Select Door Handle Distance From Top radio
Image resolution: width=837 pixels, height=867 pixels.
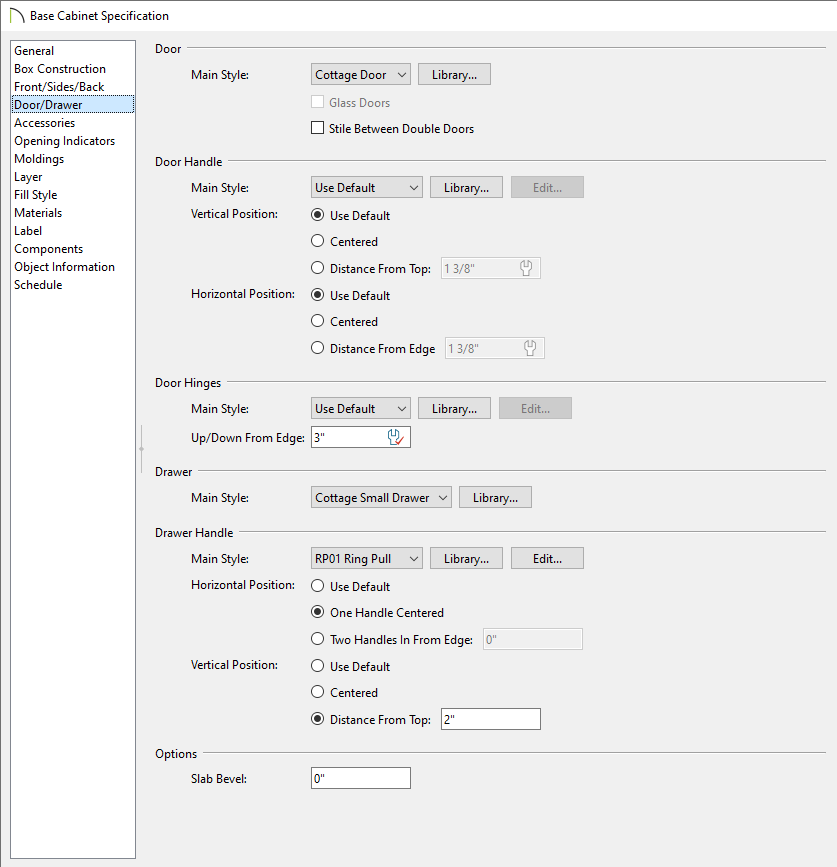tap(317, 268)
